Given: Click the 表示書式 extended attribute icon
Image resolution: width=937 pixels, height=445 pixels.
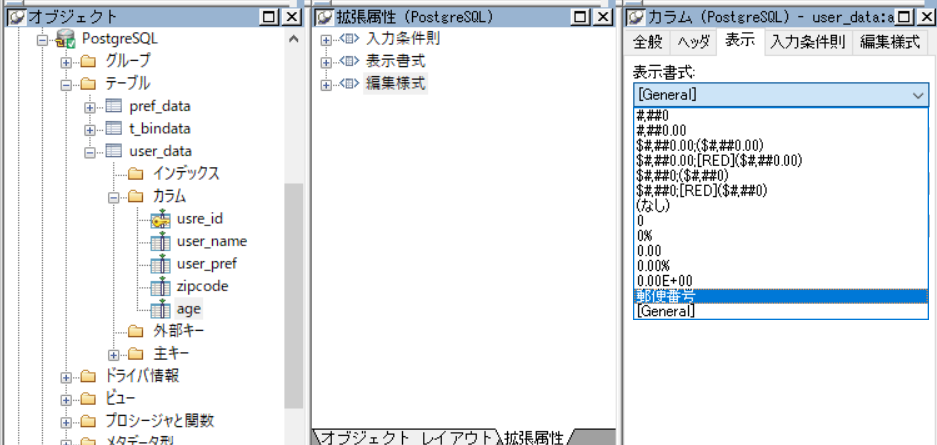Looking at the screenshot, I should tap(349, 62).
